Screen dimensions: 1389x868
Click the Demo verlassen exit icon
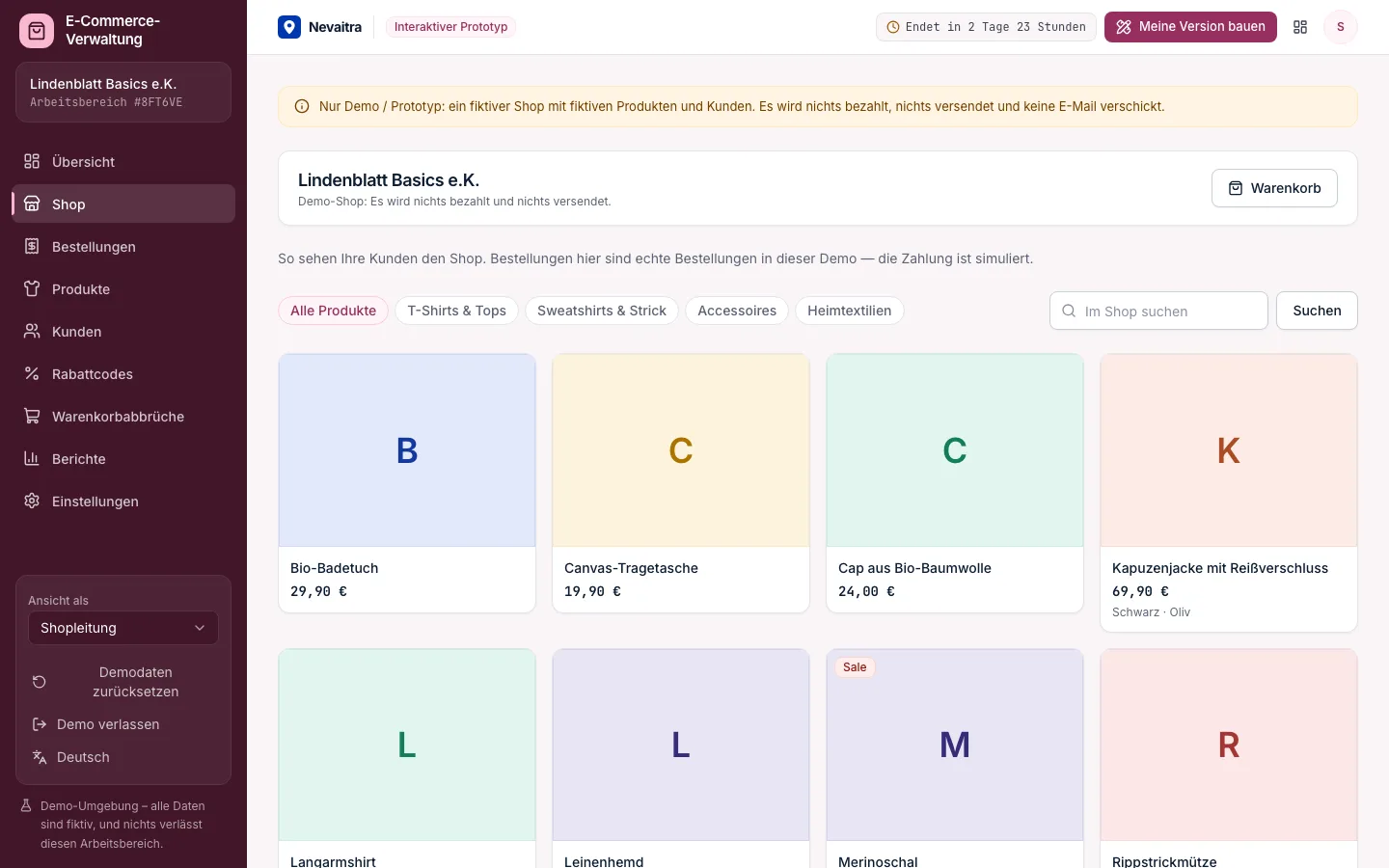click(40, 724)
